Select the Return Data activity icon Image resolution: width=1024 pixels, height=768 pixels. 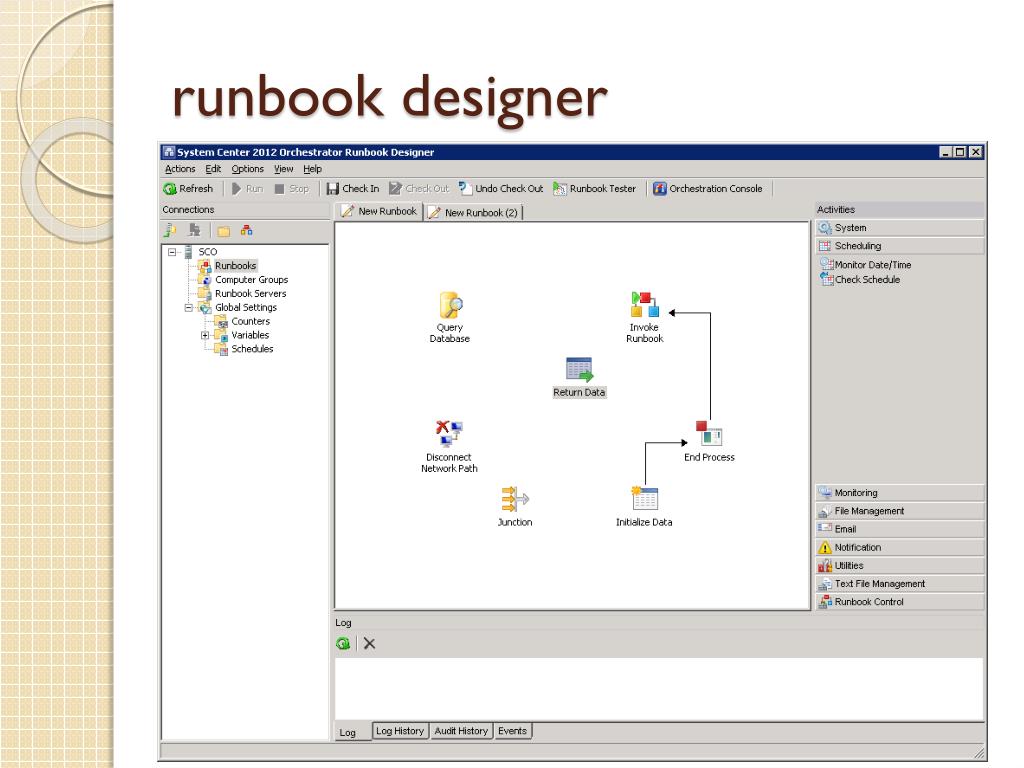coord(579,369)
